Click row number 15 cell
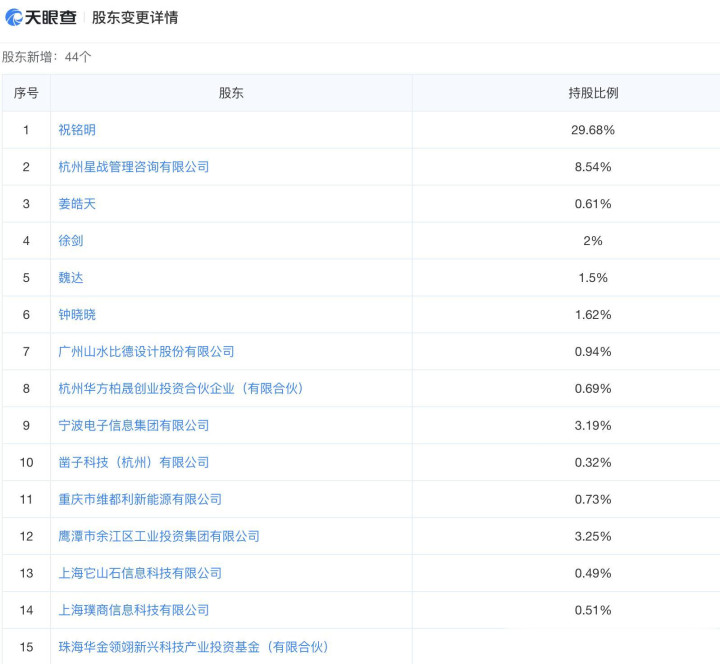 pos(26,647)
